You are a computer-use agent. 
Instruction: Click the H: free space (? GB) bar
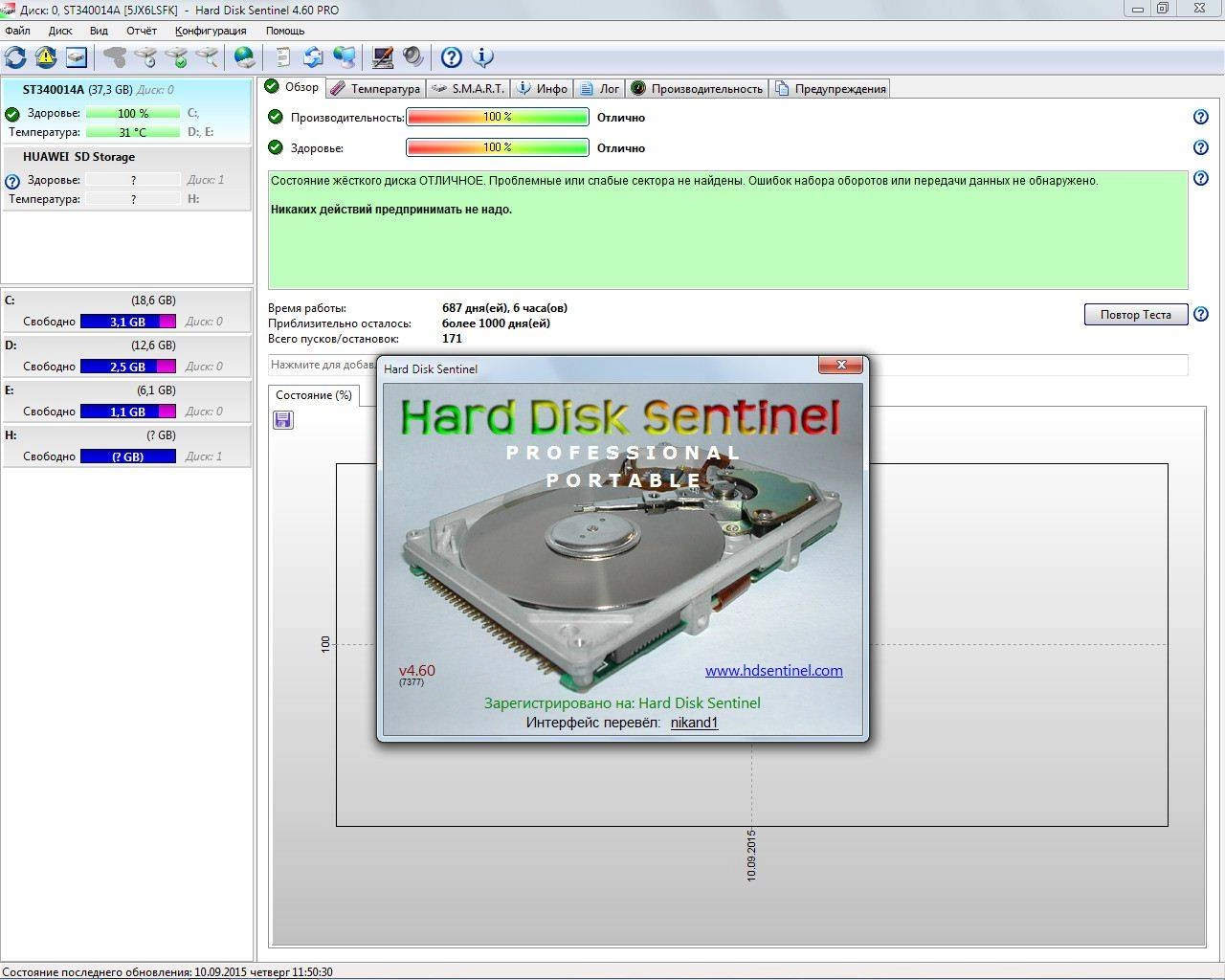point(128,457)
